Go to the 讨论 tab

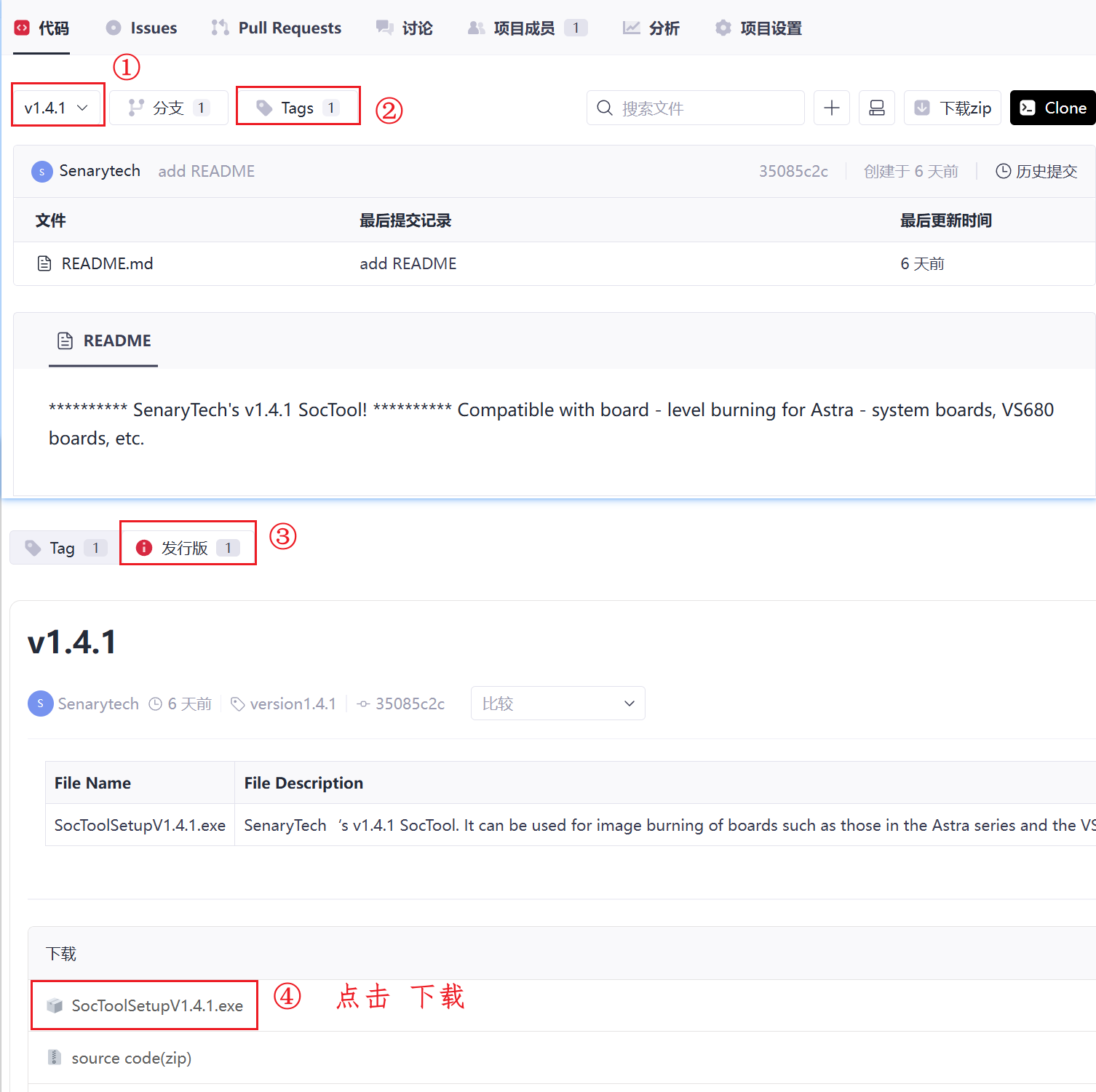405,28
